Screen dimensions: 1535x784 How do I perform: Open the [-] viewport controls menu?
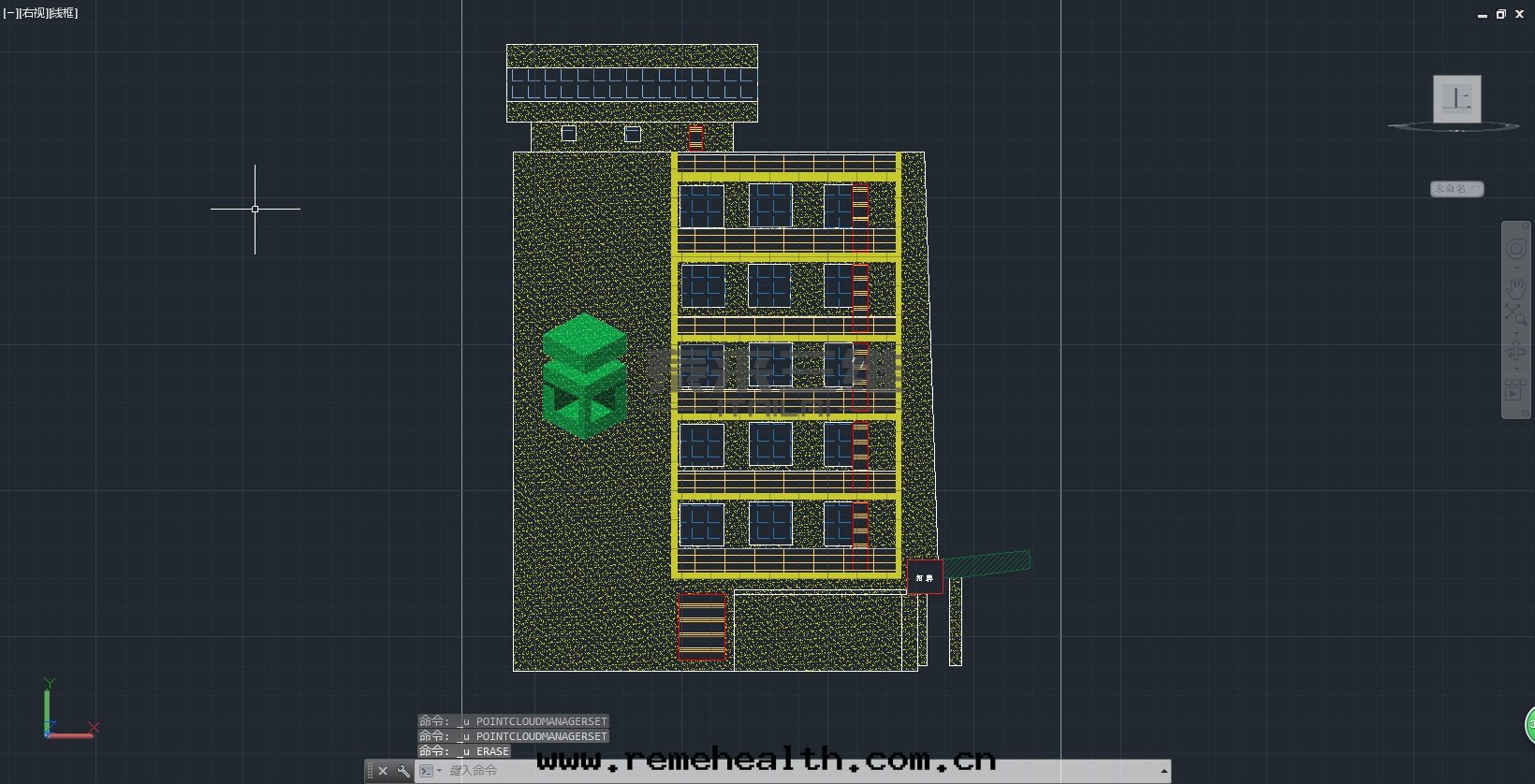click(8, 13)
